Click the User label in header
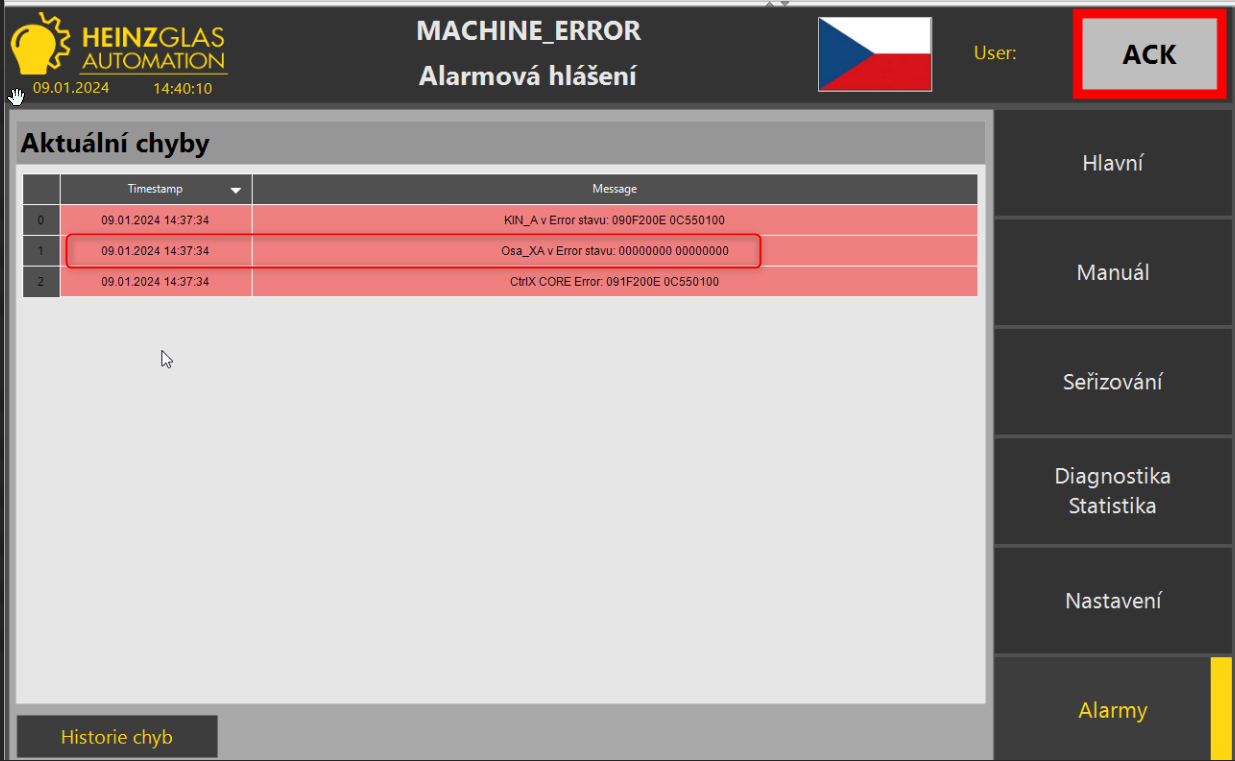 [x=994, y=54]
